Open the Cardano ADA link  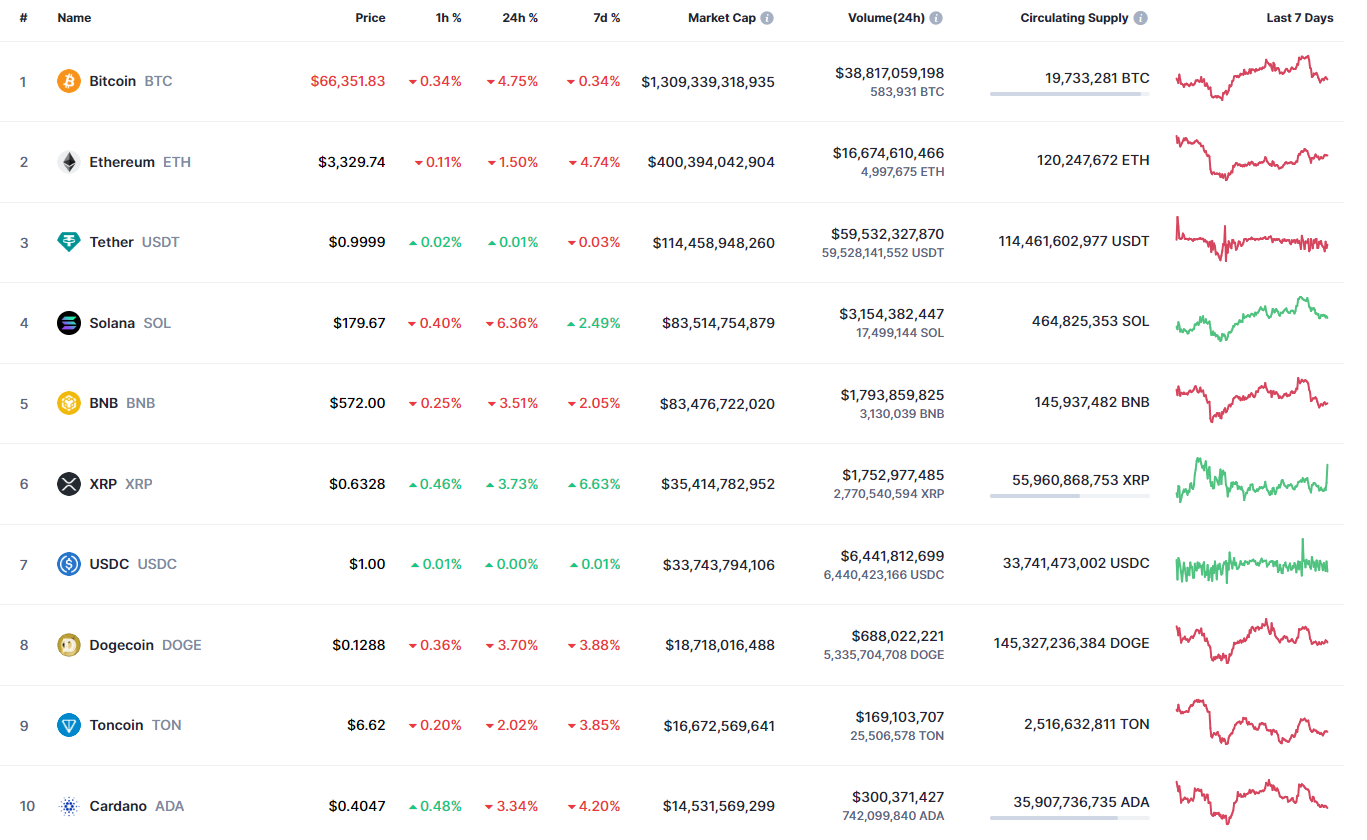(x=137, y=806)
